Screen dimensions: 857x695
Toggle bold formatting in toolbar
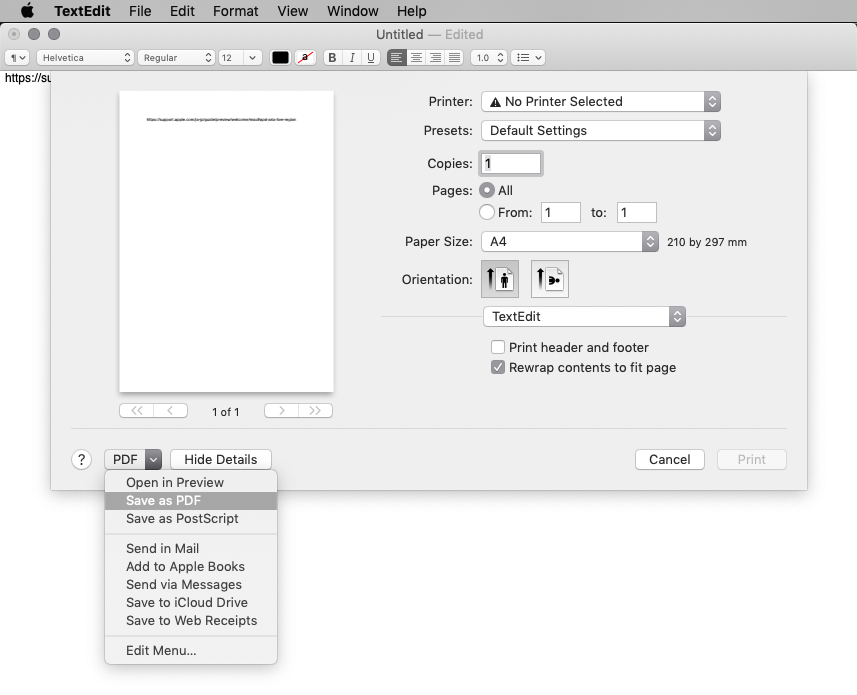coord(333,58)
